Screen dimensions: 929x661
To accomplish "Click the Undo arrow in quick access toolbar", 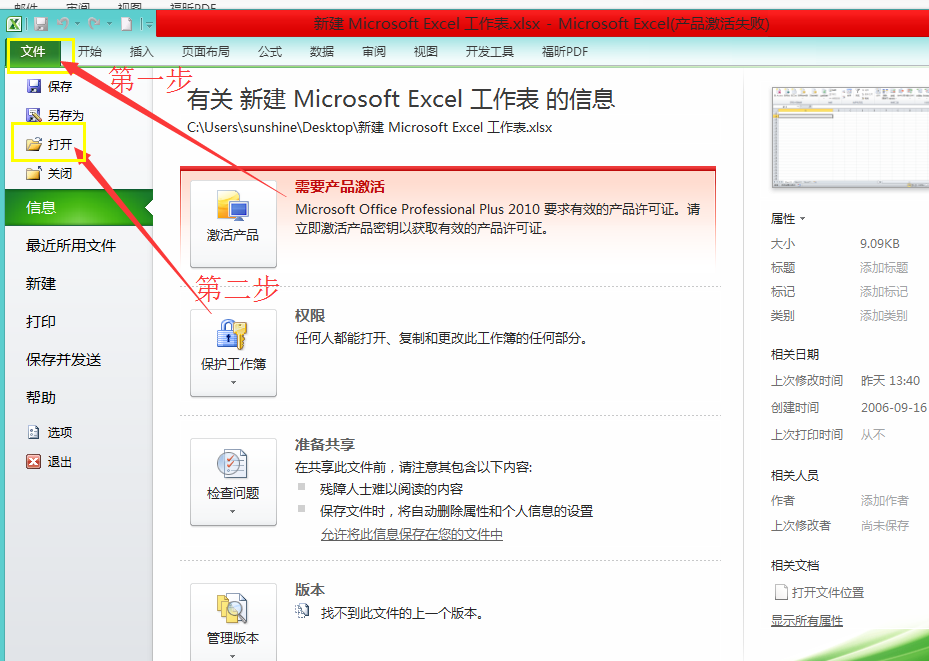I will click(x=63, y=24).
